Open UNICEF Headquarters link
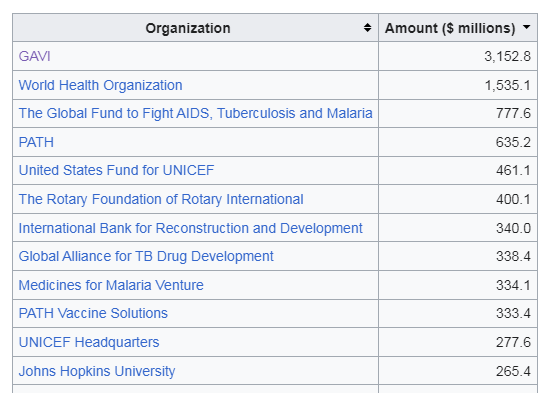 pos(89,342)
